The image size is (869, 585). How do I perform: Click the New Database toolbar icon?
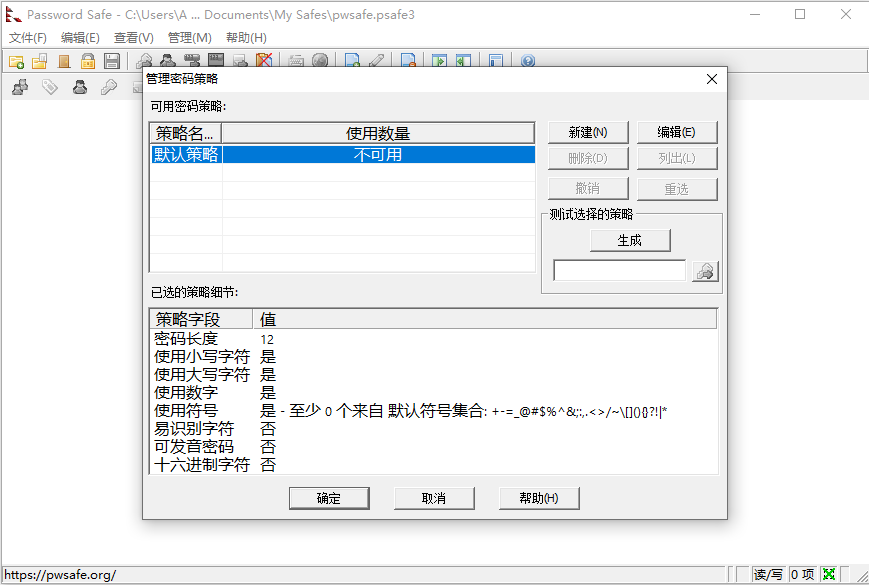point(16,60)
